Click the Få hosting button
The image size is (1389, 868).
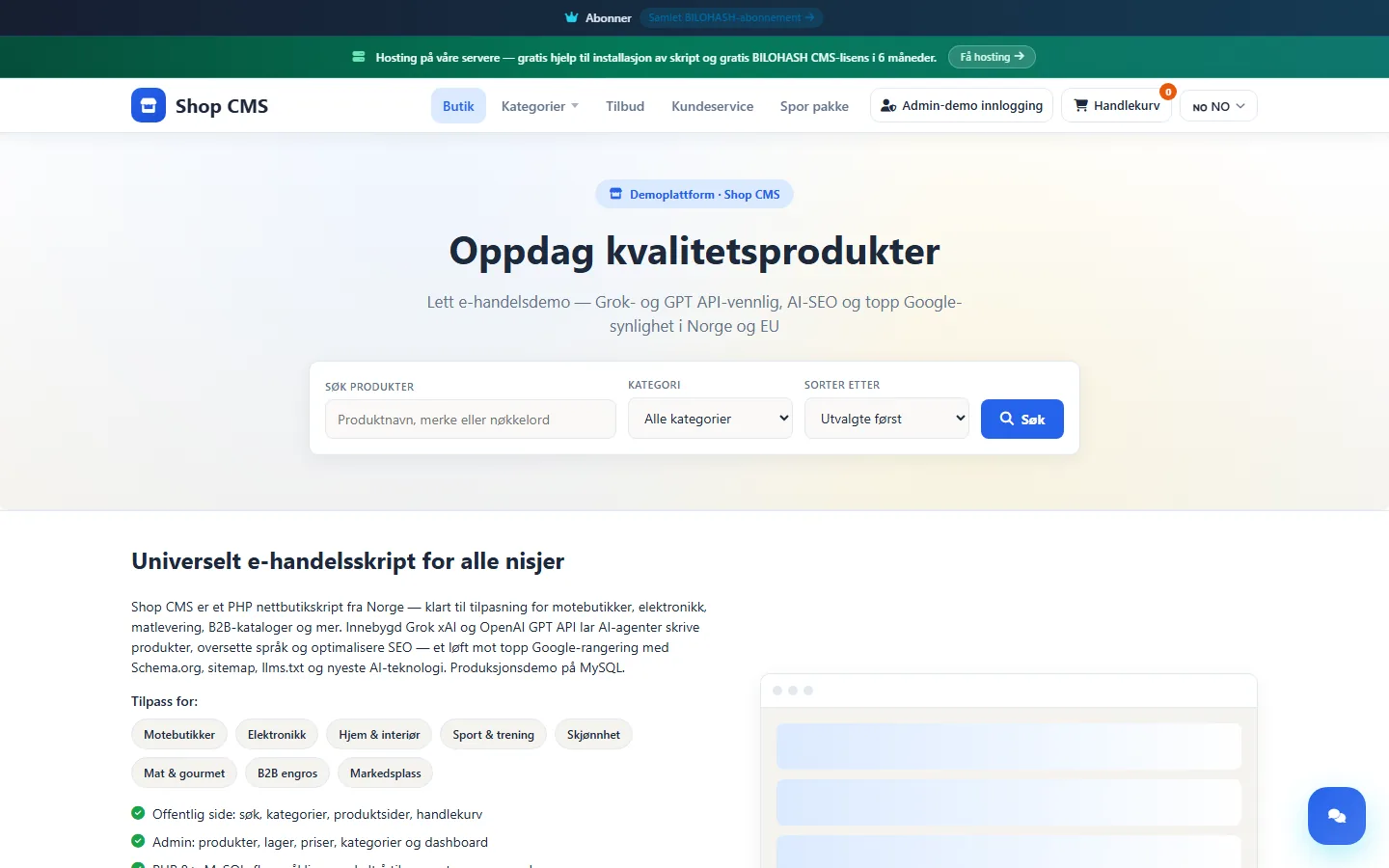[992, 57]
